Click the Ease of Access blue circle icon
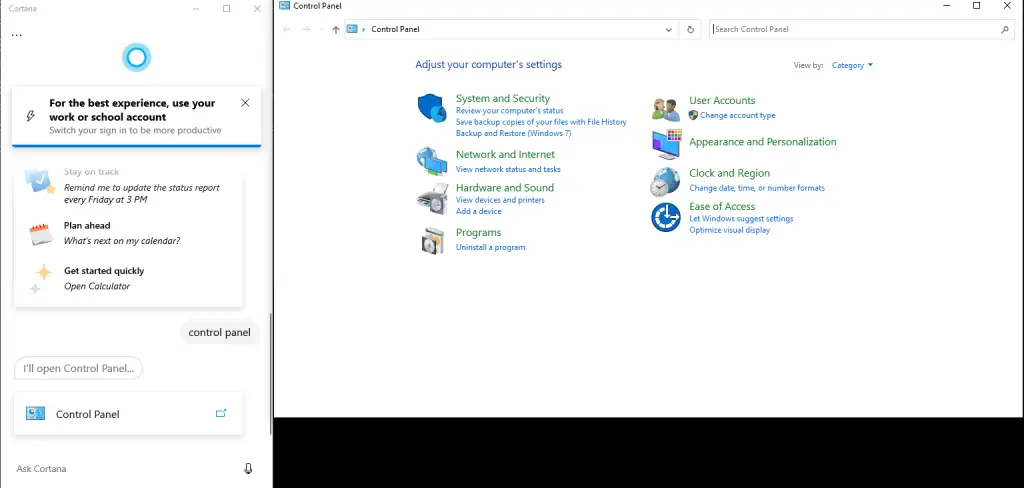Image resolution: width=1024 pixels, height=488 pixels. coord(665,217)
